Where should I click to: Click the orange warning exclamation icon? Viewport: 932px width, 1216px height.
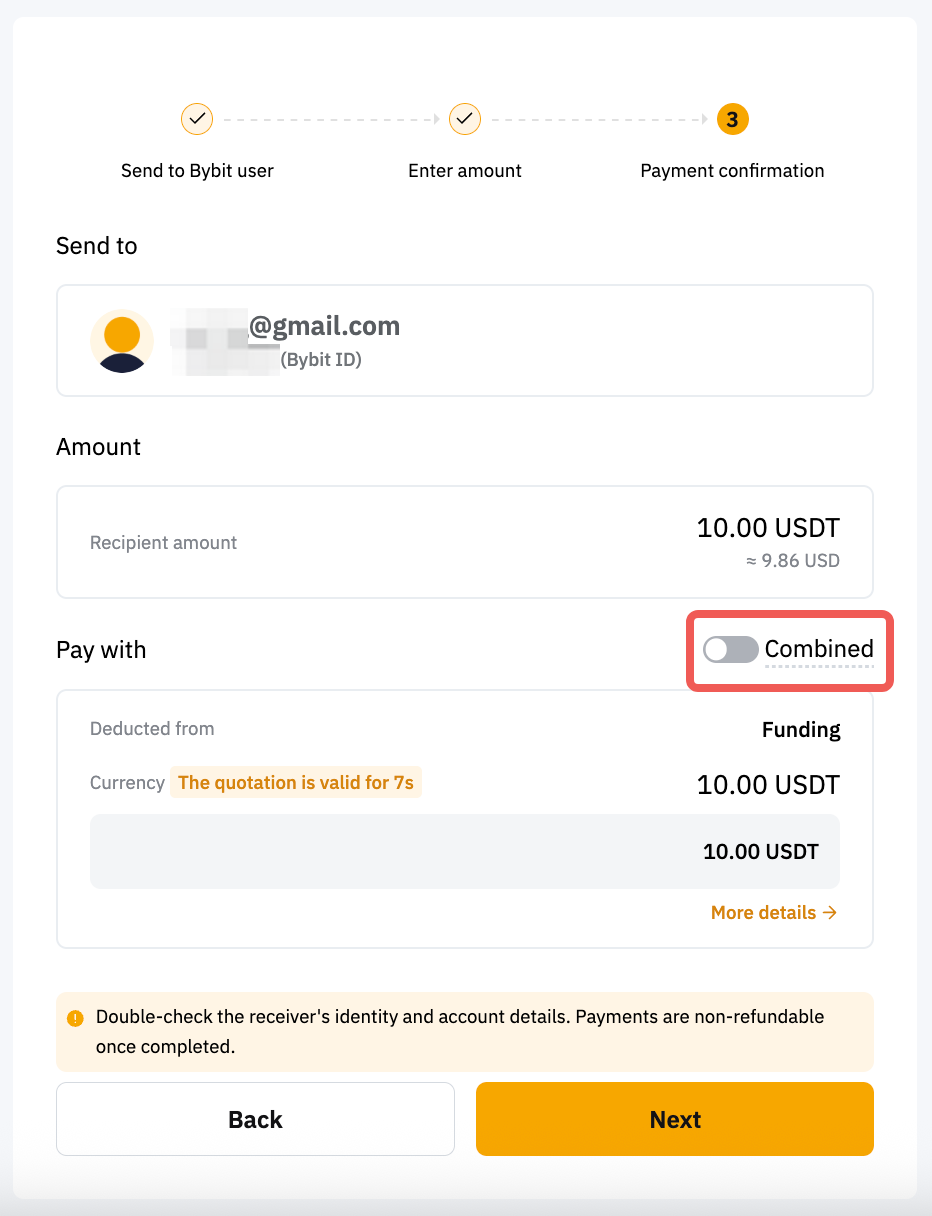pyautogui.click(x=75, y=1019)
